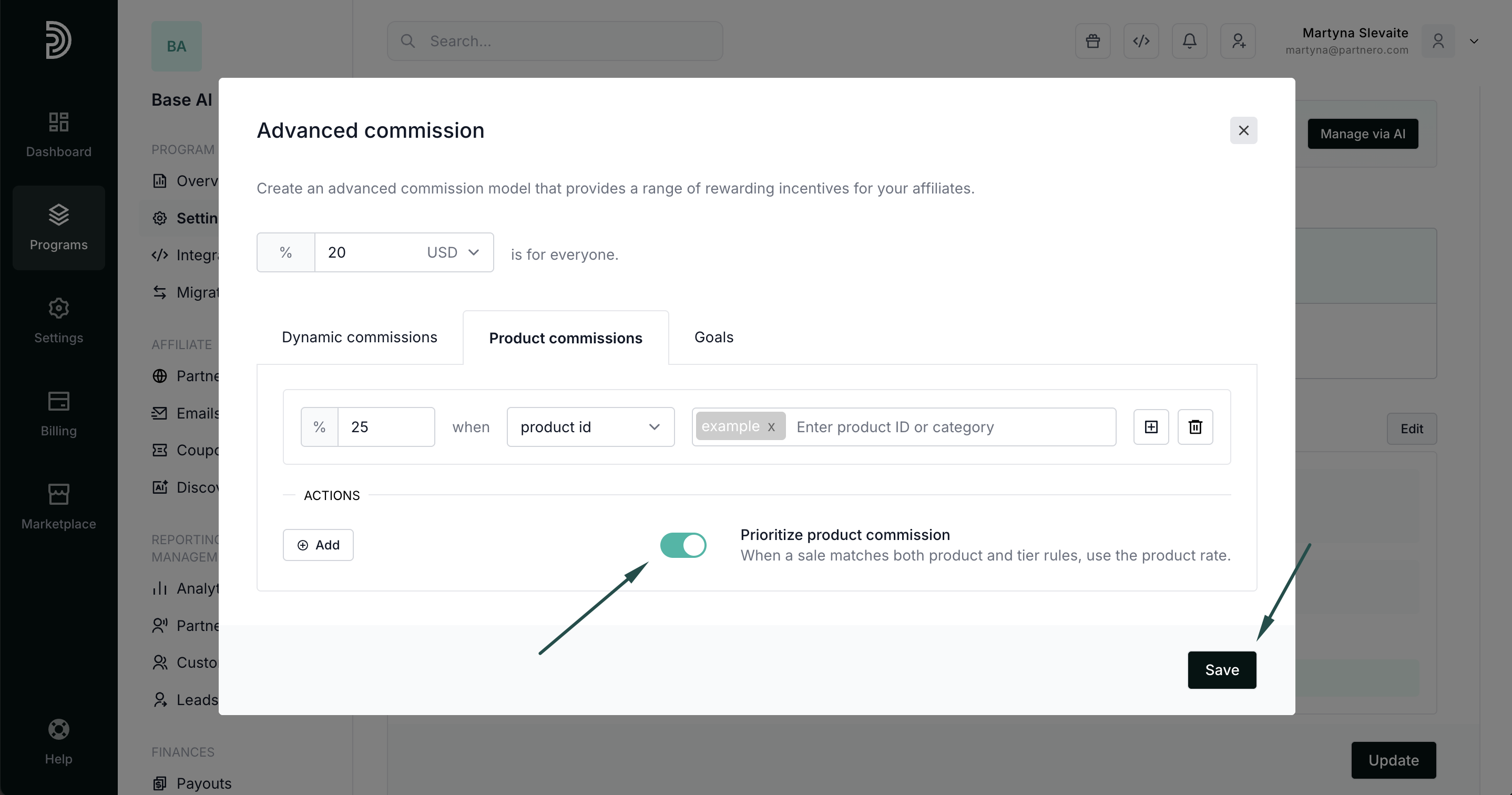
Task: Expand the USD currency dropdown
Action: point(453,252)
